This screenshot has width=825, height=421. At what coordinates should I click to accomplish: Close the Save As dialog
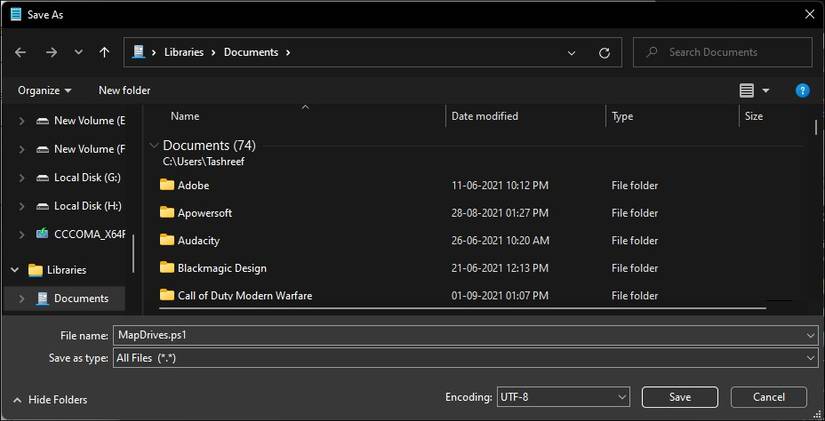click(810, 15)
